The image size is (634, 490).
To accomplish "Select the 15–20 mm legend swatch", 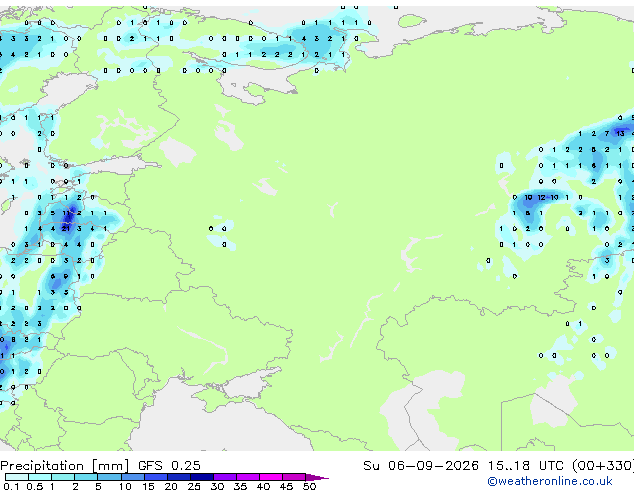I will point(155,477).
